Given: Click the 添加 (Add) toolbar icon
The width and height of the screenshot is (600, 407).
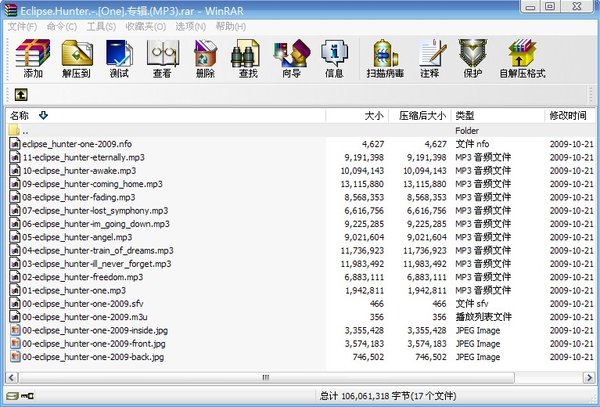Looking at the screenshot, I should [33, 53].
